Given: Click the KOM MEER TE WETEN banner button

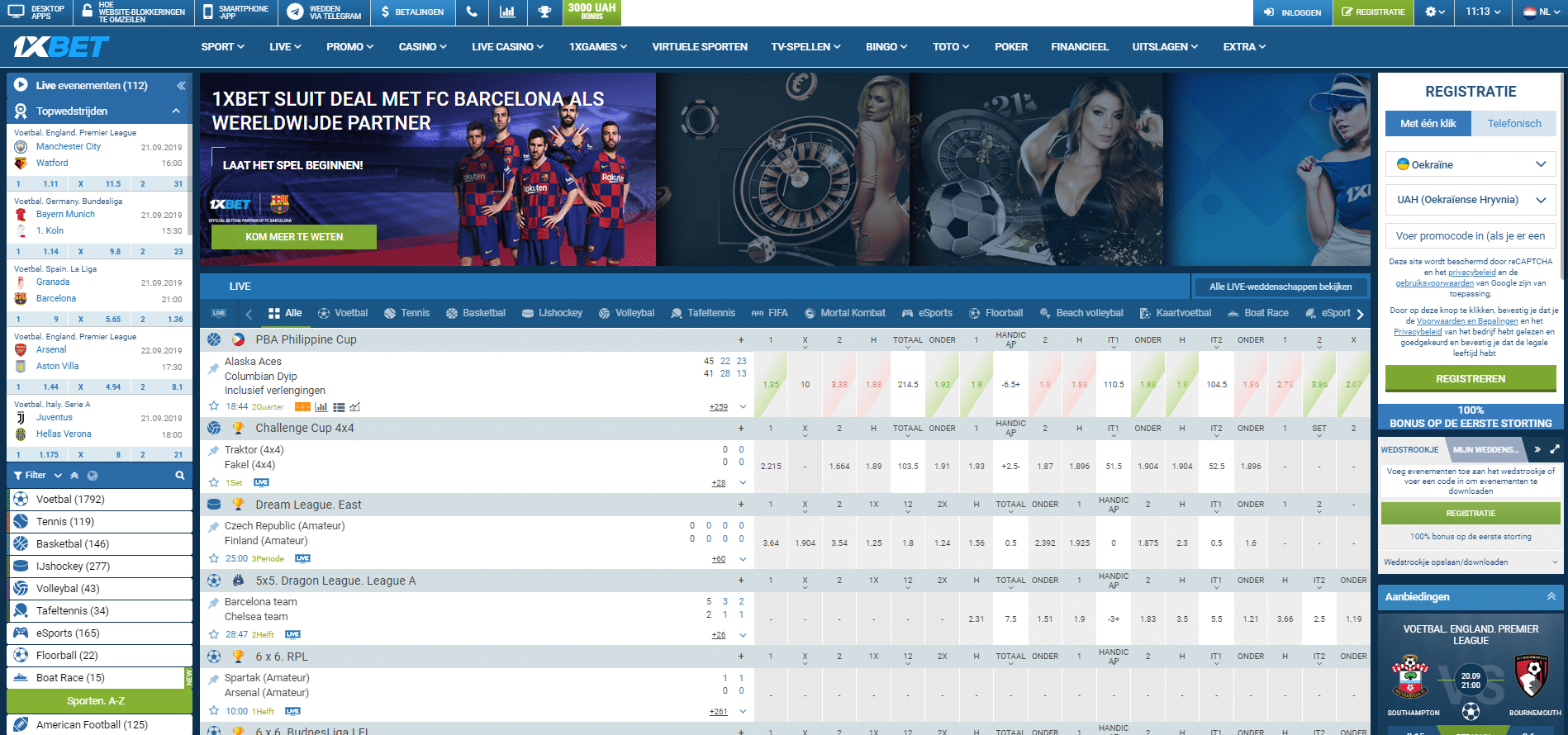Looking at the screenshot, I should tap(294, 237).
